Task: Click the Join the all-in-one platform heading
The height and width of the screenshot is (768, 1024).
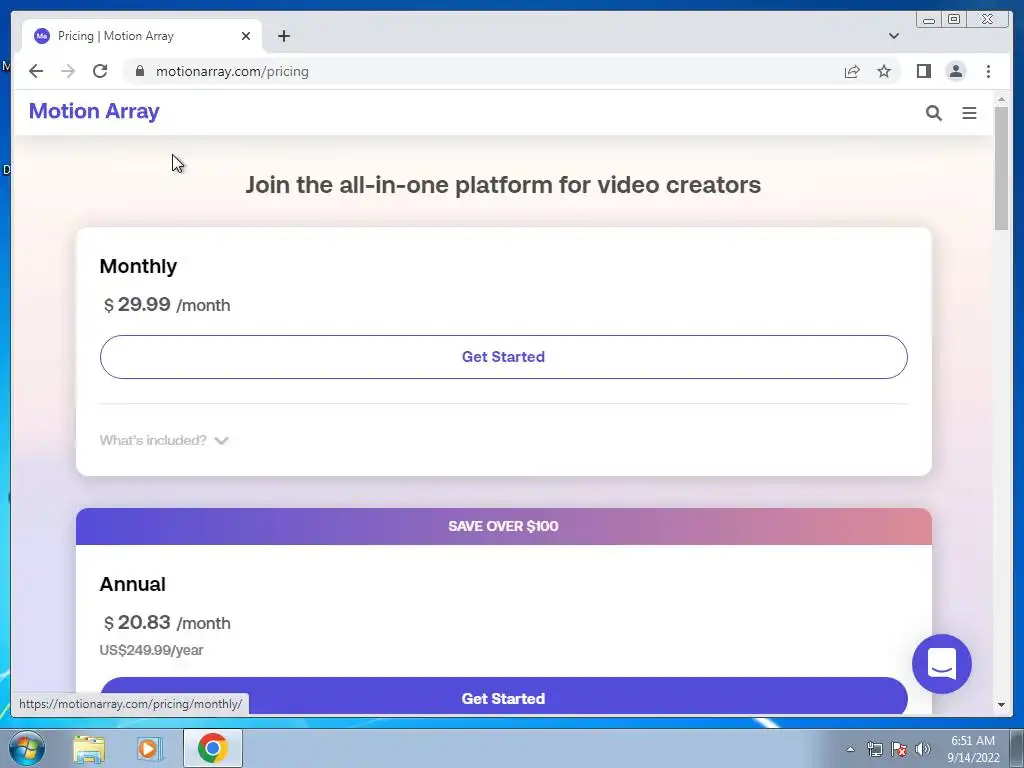Action: point(503,185)
